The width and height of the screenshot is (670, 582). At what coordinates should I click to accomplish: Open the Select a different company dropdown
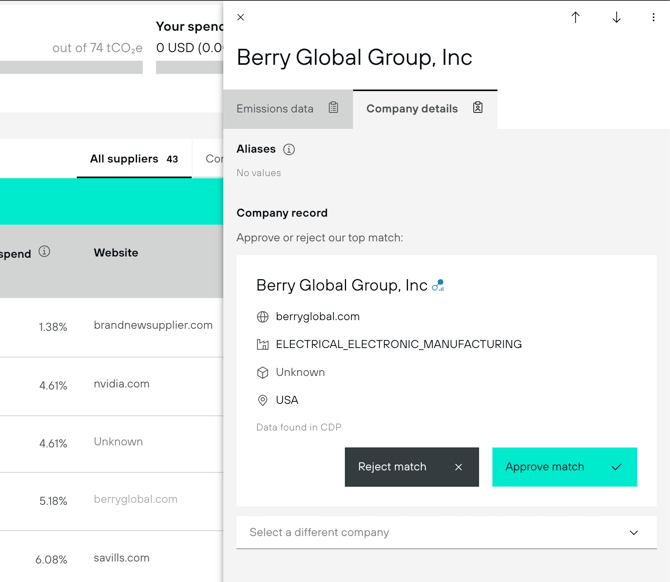pos(446,532)
